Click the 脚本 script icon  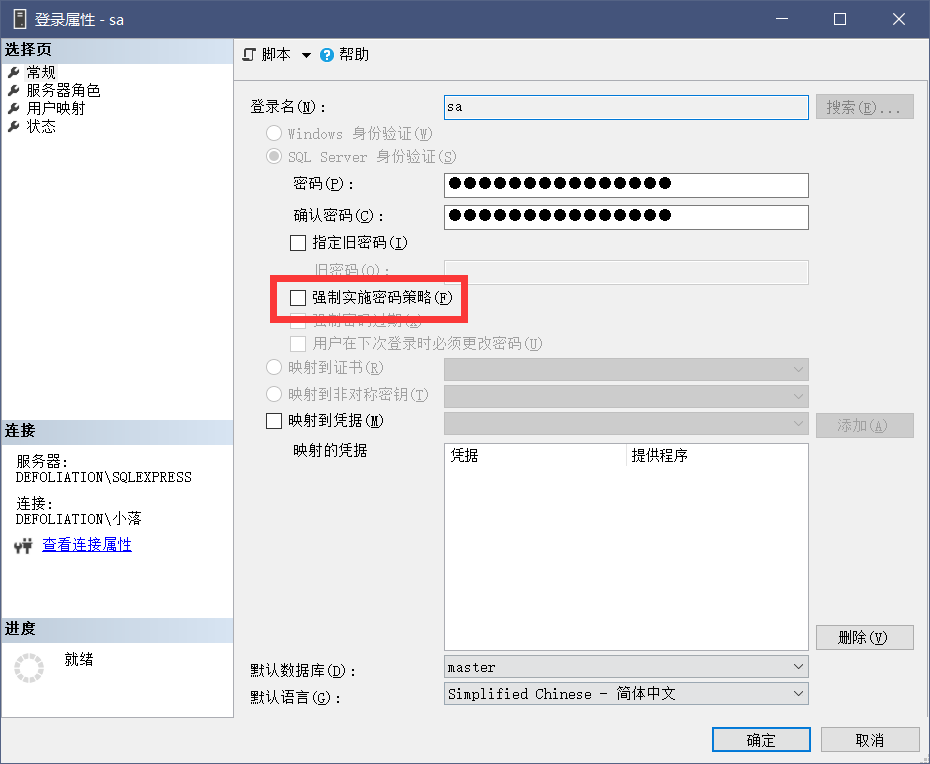(x=249, y=55)
